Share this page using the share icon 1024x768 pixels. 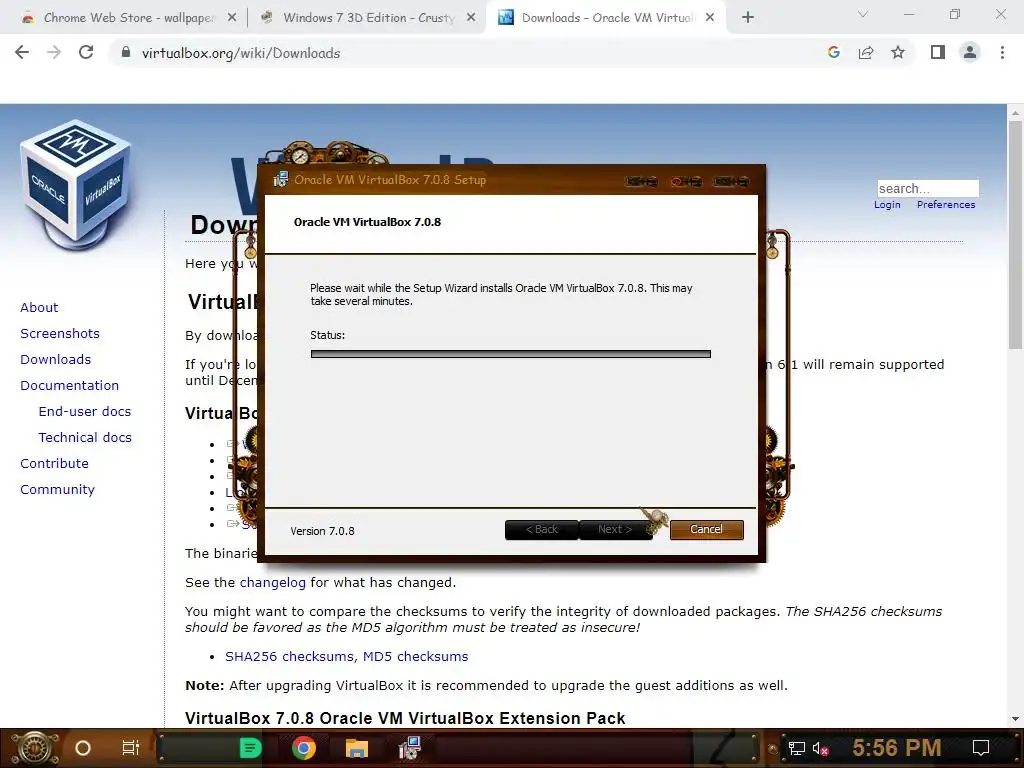(x=866, y=52)
